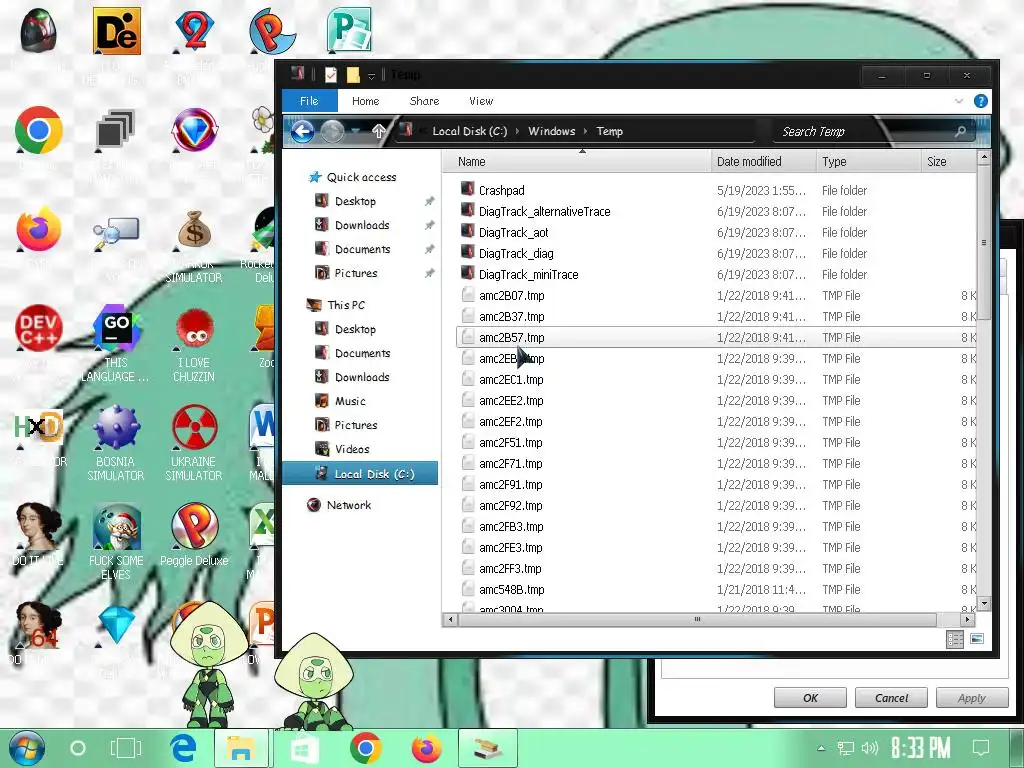
Task: Click the Properties quick access toolbar icon
Action: click(331, 75)
